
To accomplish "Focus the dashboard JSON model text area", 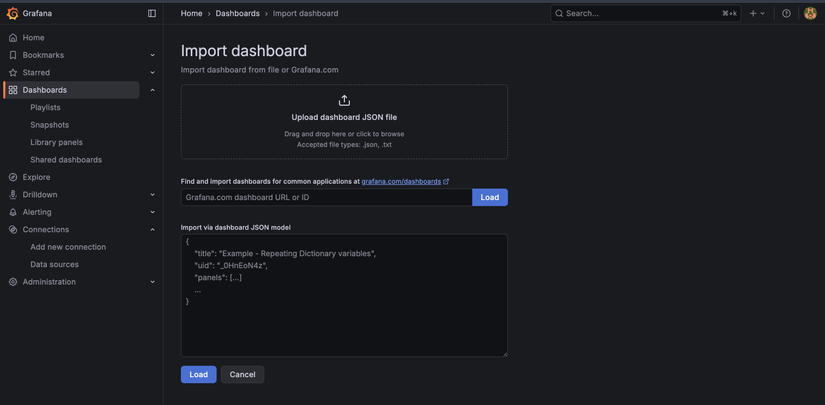I will tap(344, 296).
